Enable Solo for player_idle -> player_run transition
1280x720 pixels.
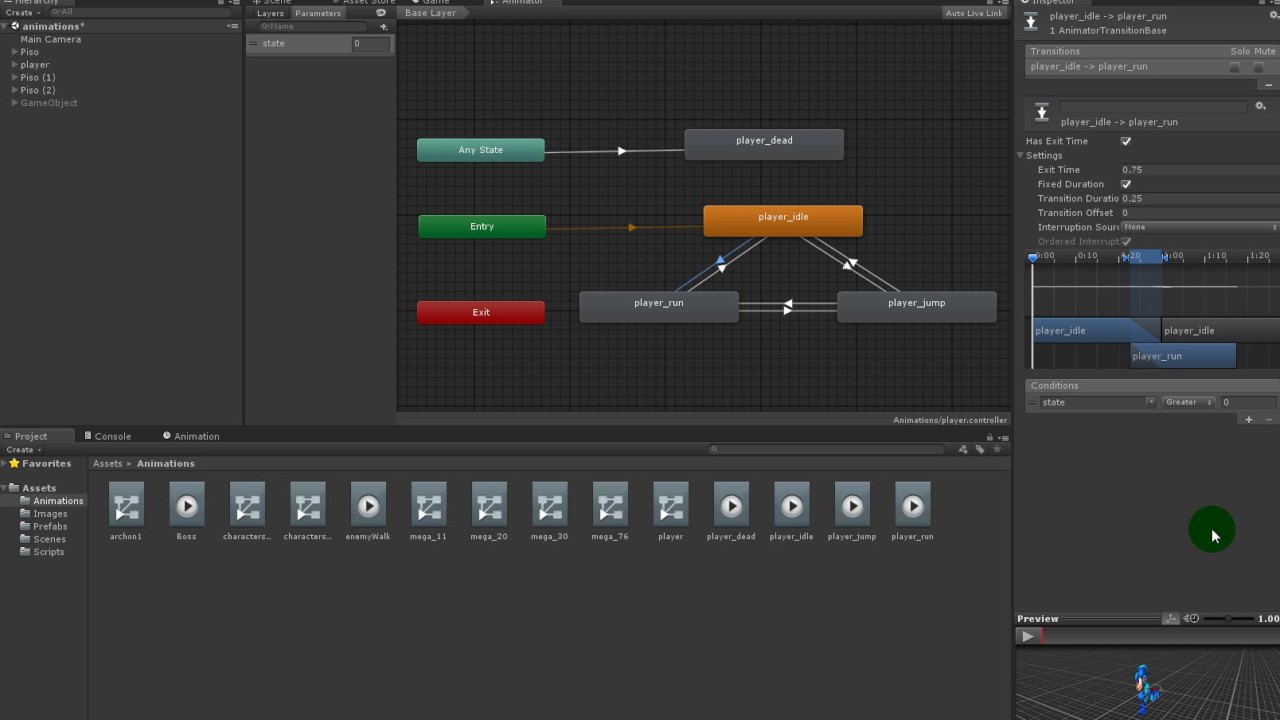1234,67
